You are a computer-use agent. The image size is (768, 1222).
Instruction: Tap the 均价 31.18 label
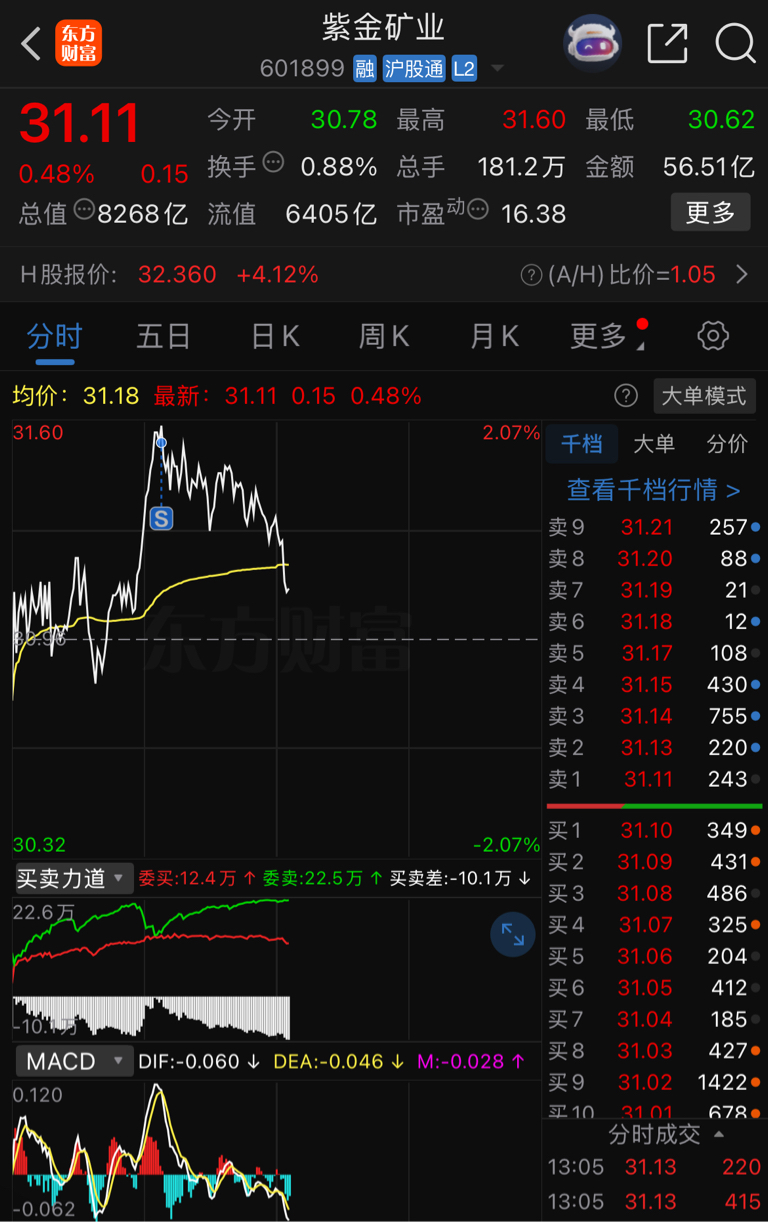pyautogui.click(x=76, y=396)
